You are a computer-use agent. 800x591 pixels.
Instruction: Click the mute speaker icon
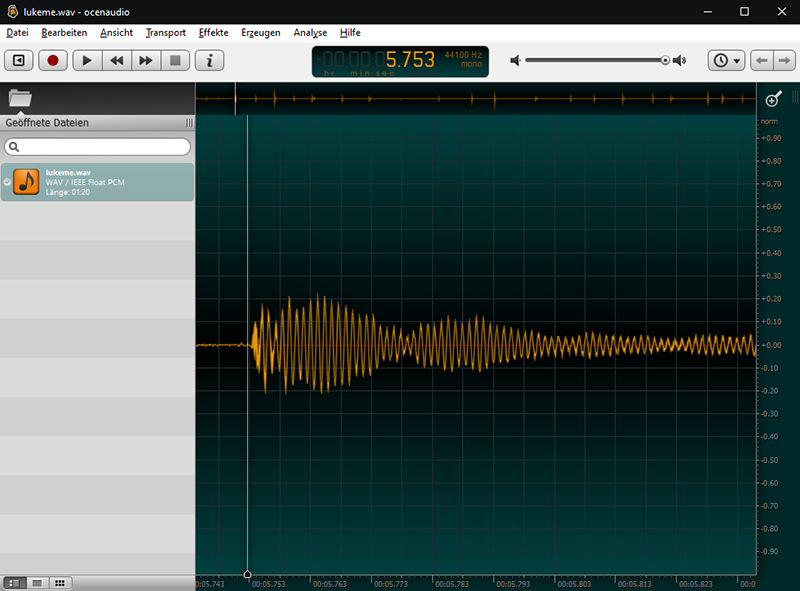(515, 61)
